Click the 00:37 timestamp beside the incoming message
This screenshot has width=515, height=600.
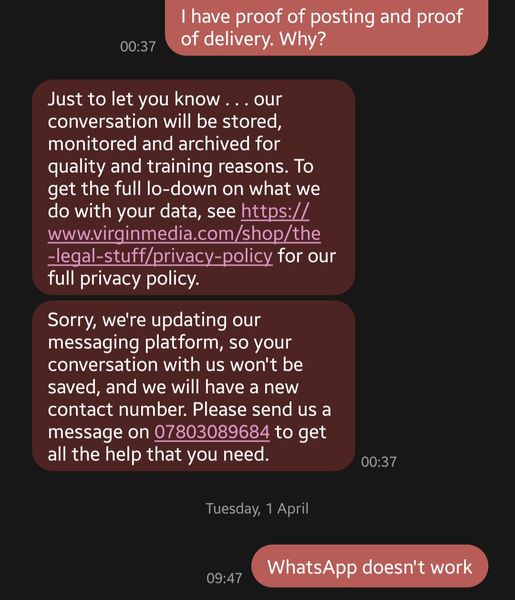378,462
